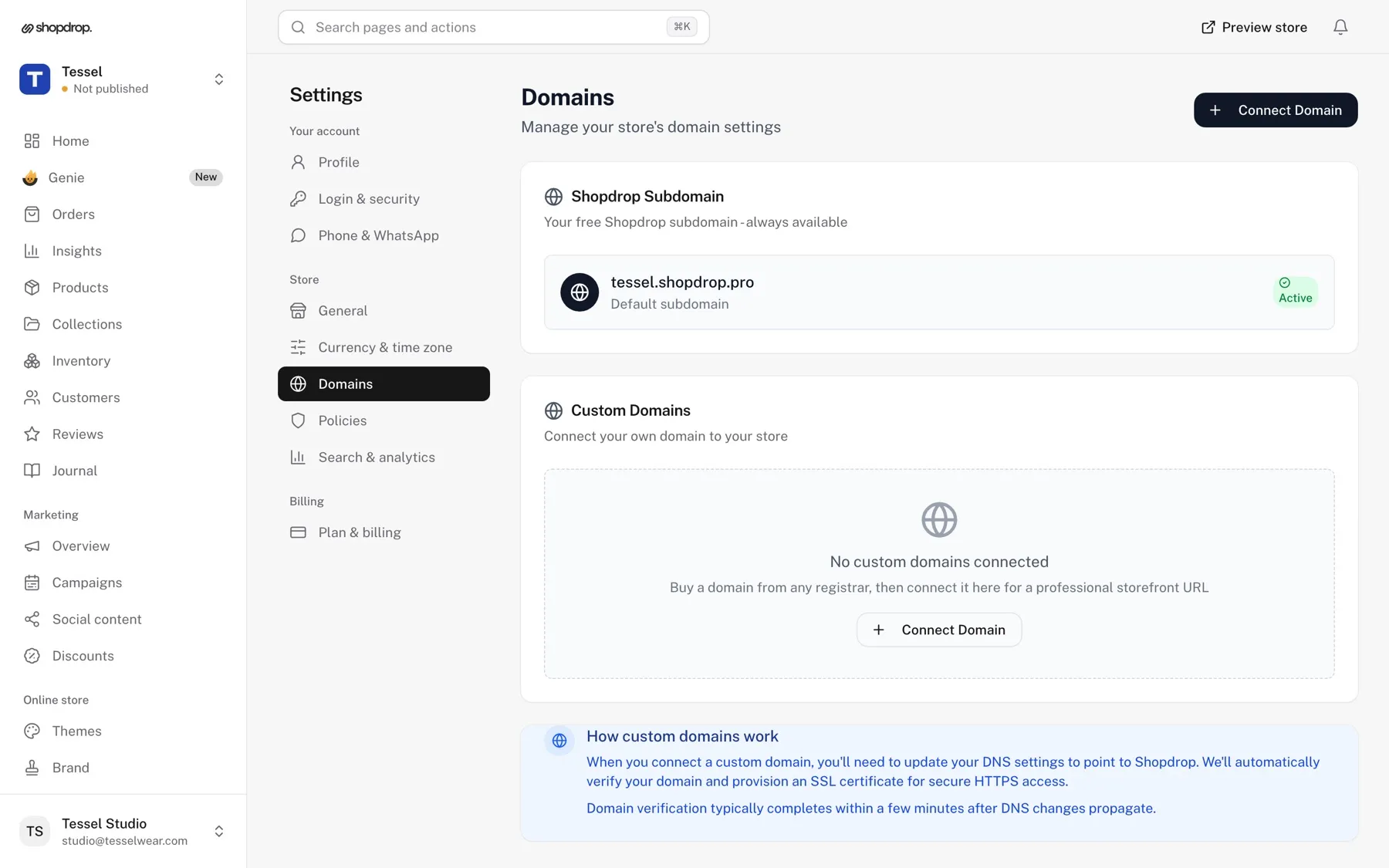
Task: Click the studio@tesselwear.com email text
Action: [124, 841]
